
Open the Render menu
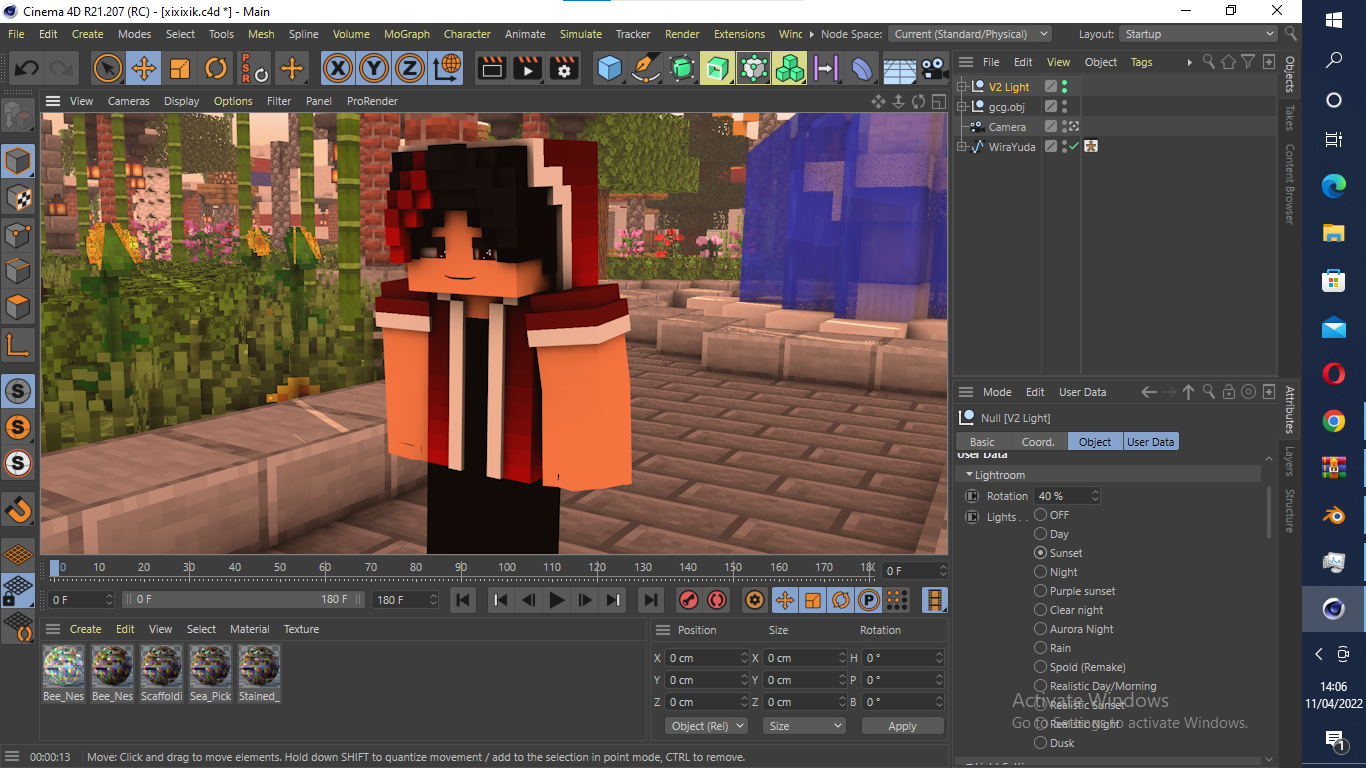[x=682, y=34]
